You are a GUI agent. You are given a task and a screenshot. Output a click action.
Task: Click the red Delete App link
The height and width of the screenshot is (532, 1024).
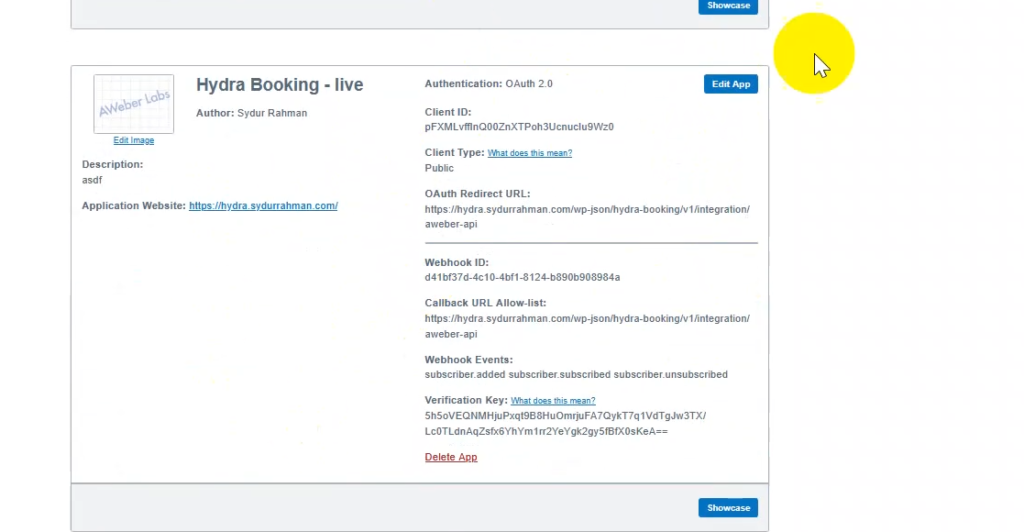coord(451,457)
